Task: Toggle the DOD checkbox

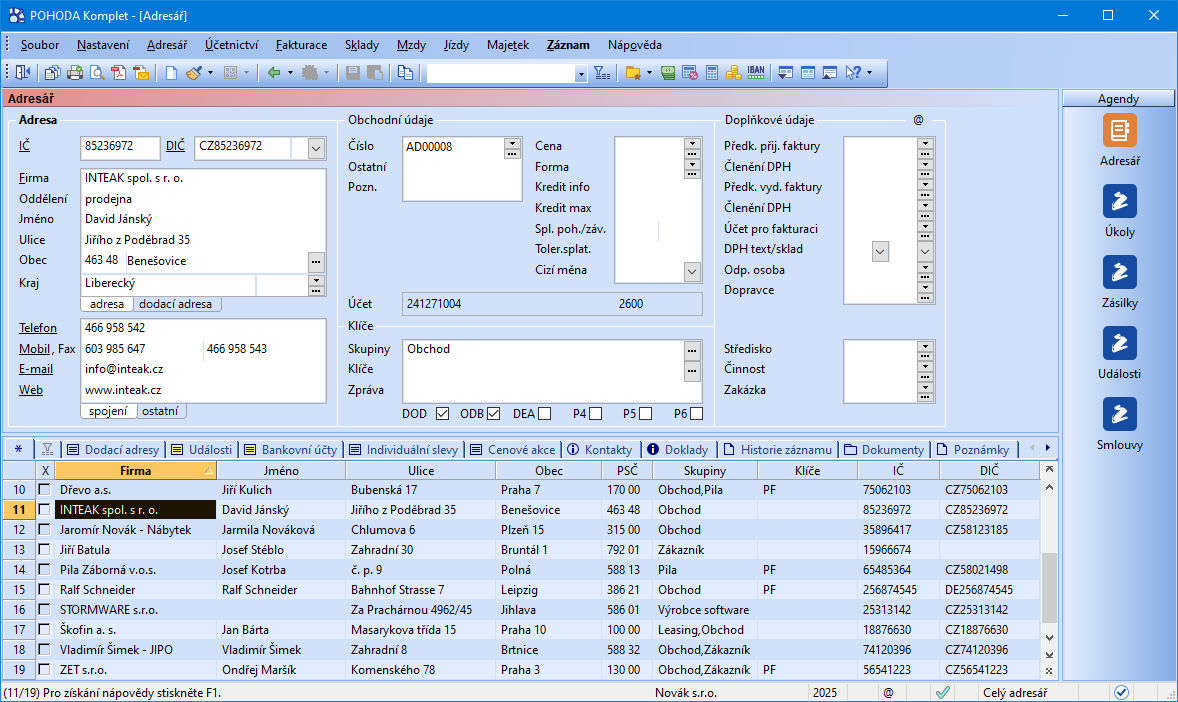Action: 443,413
